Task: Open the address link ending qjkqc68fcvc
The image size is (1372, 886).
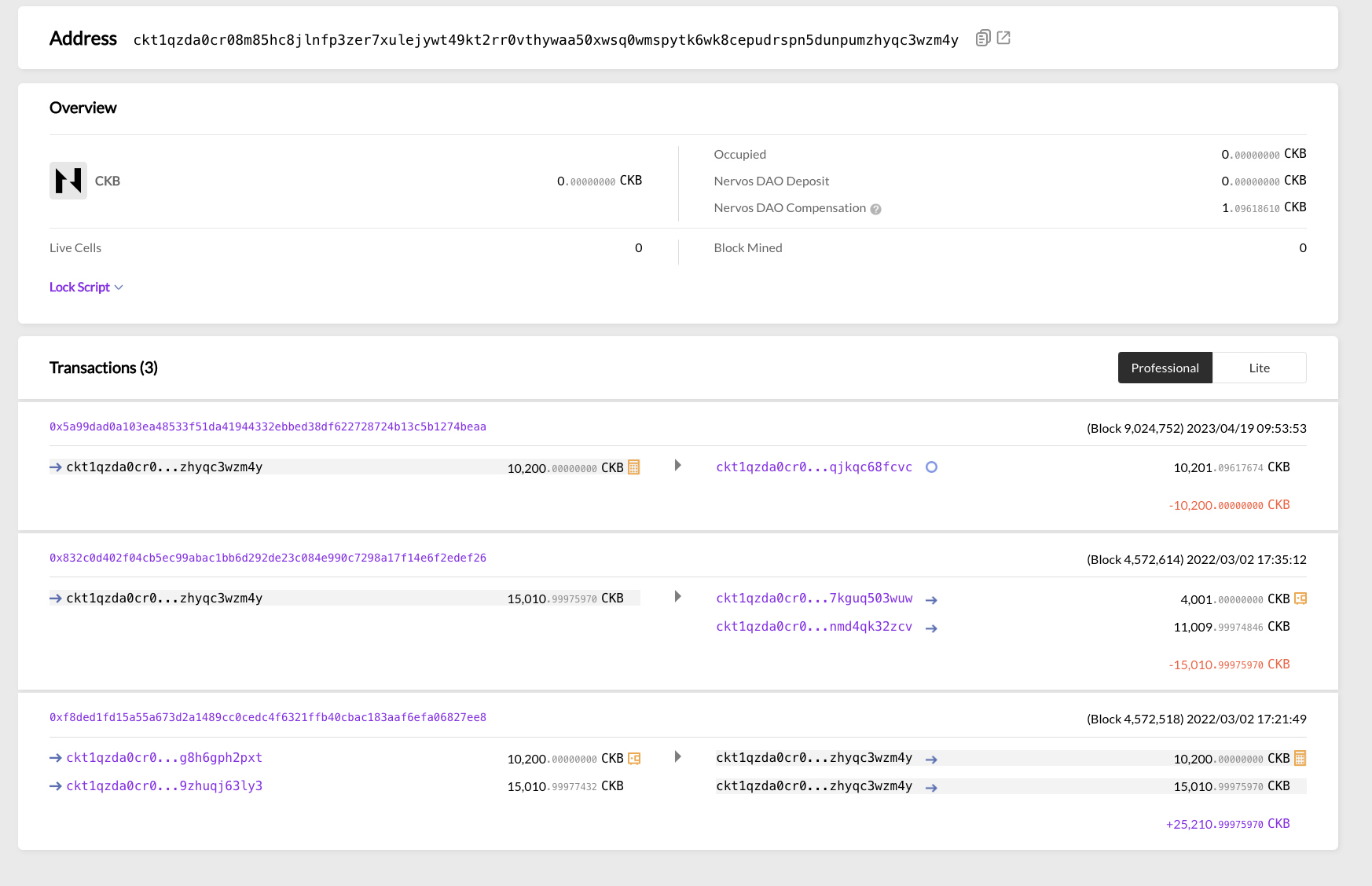Action: (814, 467)
